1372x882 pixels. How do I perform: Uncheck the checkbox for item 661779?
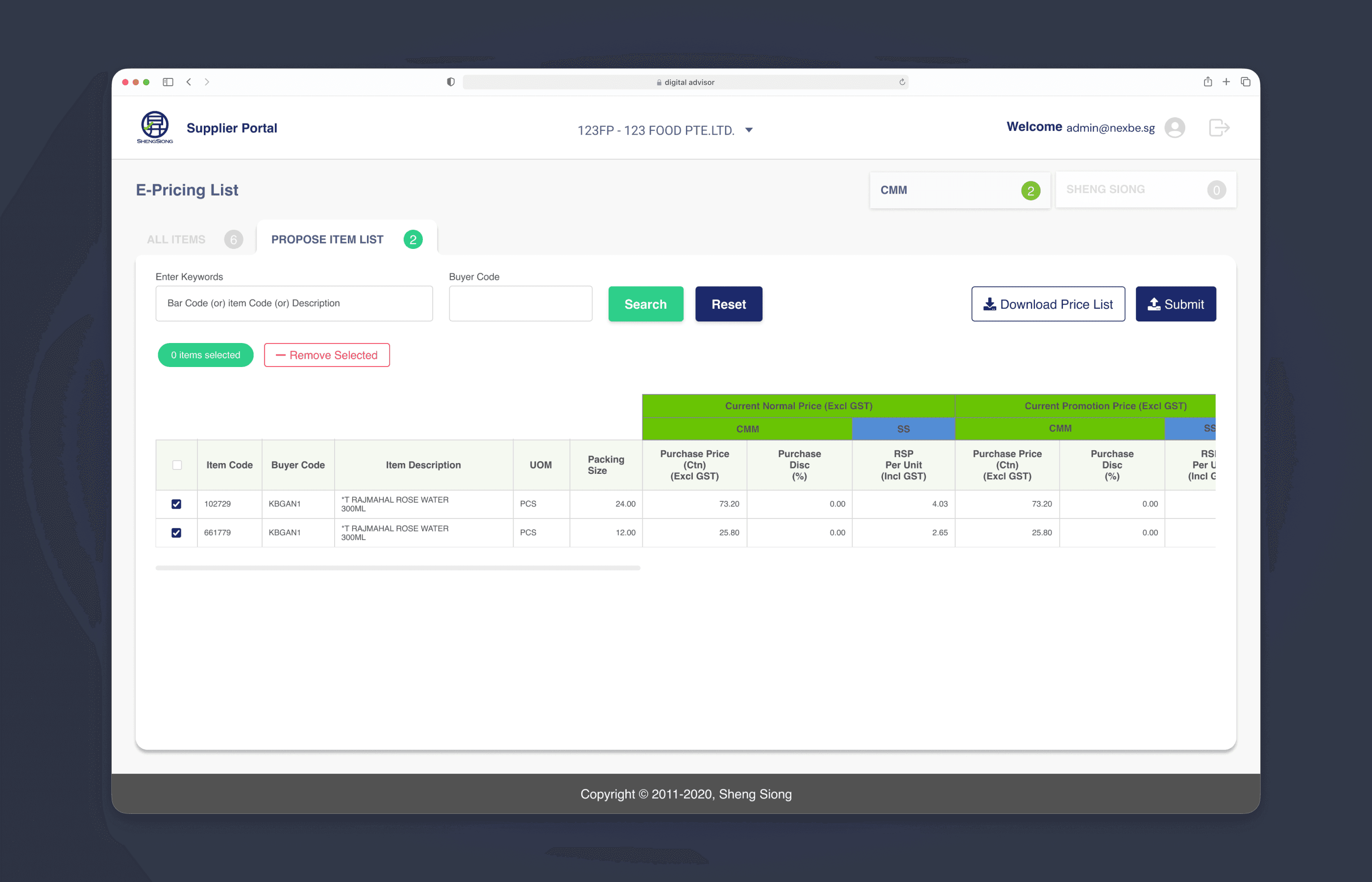(x=176, y=533)
